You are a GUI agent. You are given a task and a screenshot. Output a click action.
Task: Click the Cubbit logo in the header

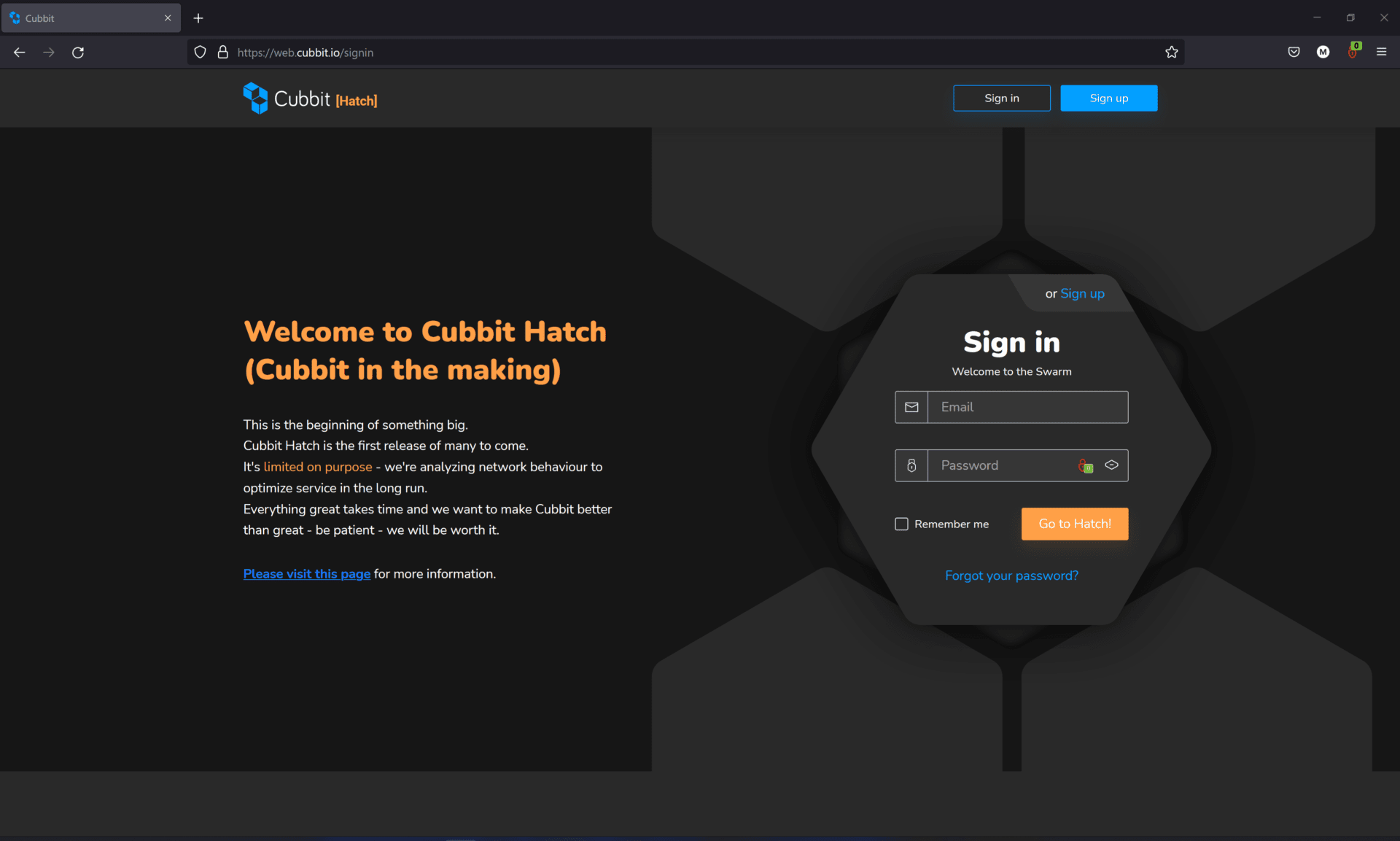click(x=254, y=98)
